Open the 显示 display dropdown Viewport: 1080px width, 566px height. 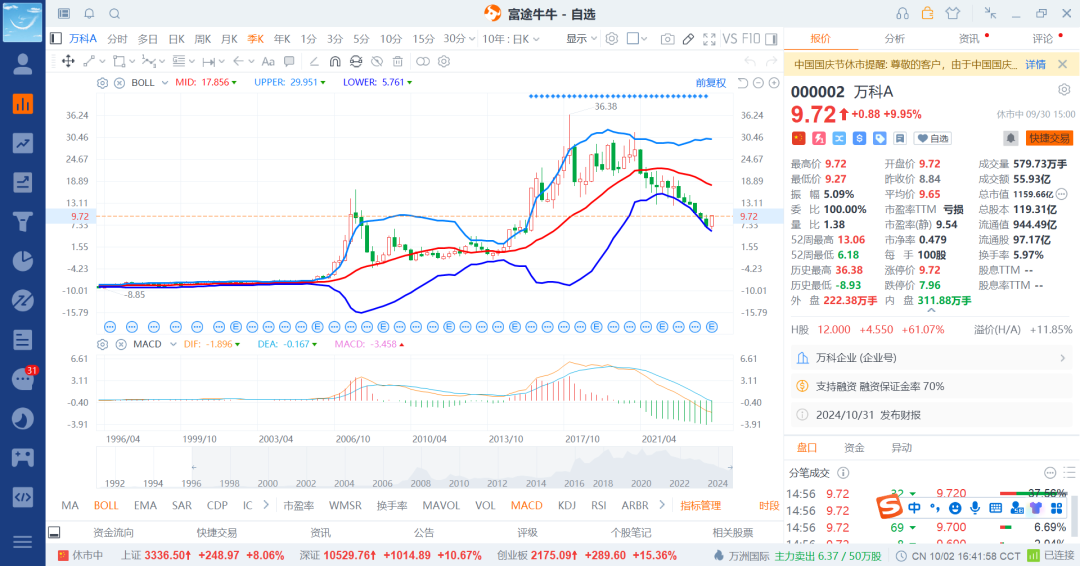pos(581,39)
